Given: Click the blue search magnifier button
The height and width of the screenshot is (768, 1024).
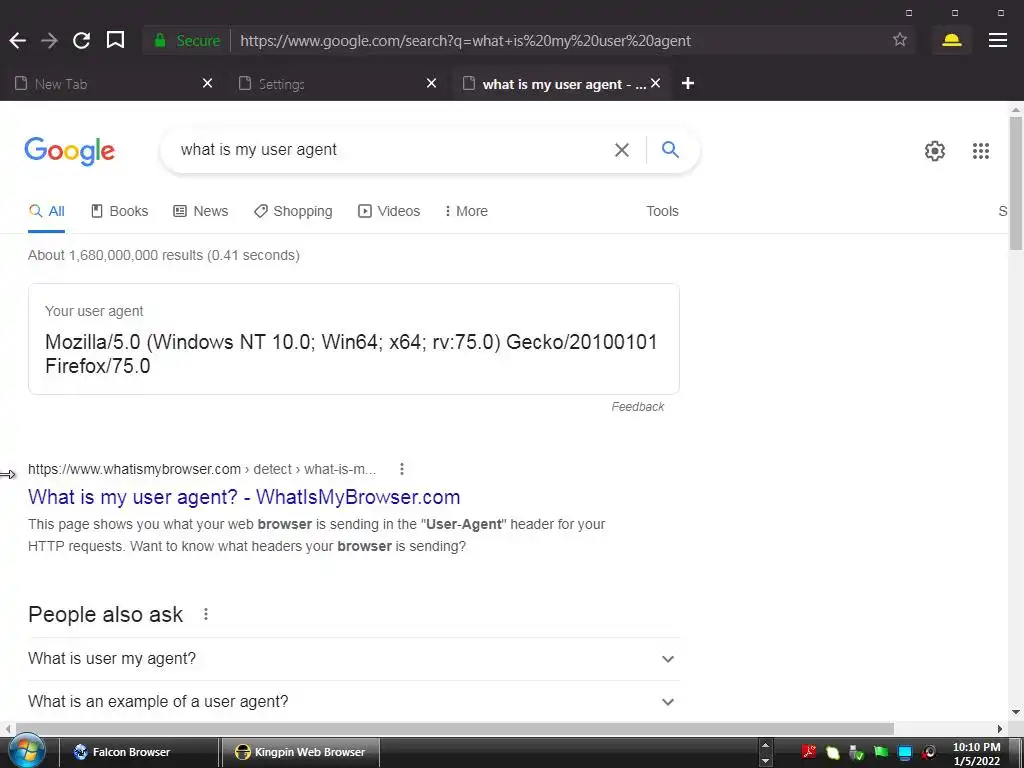Looking at the screenshot, I should (670, 150).
